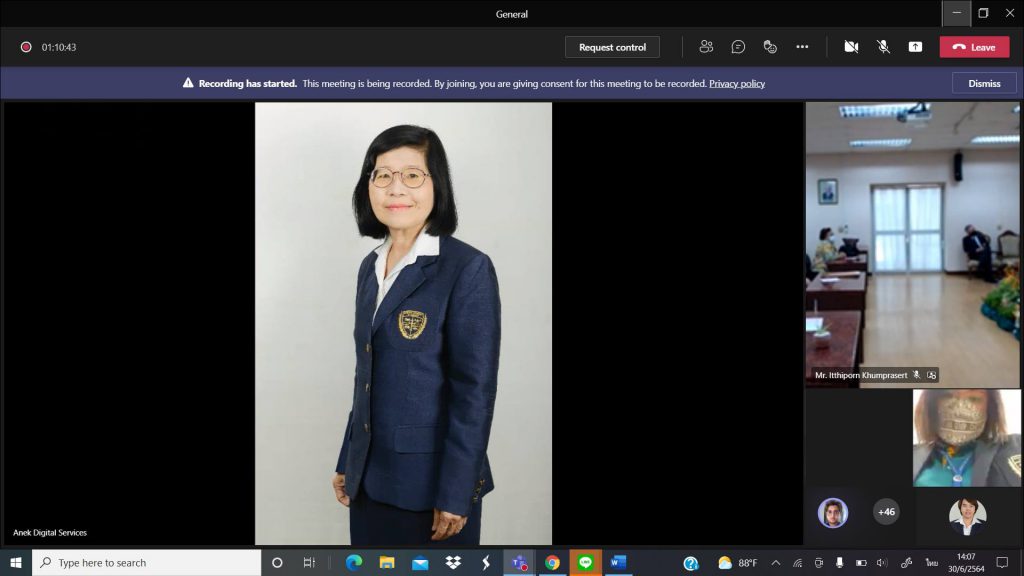Image resolution: width=1024 pixels, height=576 pixels.
Task: Switch to Microsoft Word on the taskbar
Action: point(618,562)
